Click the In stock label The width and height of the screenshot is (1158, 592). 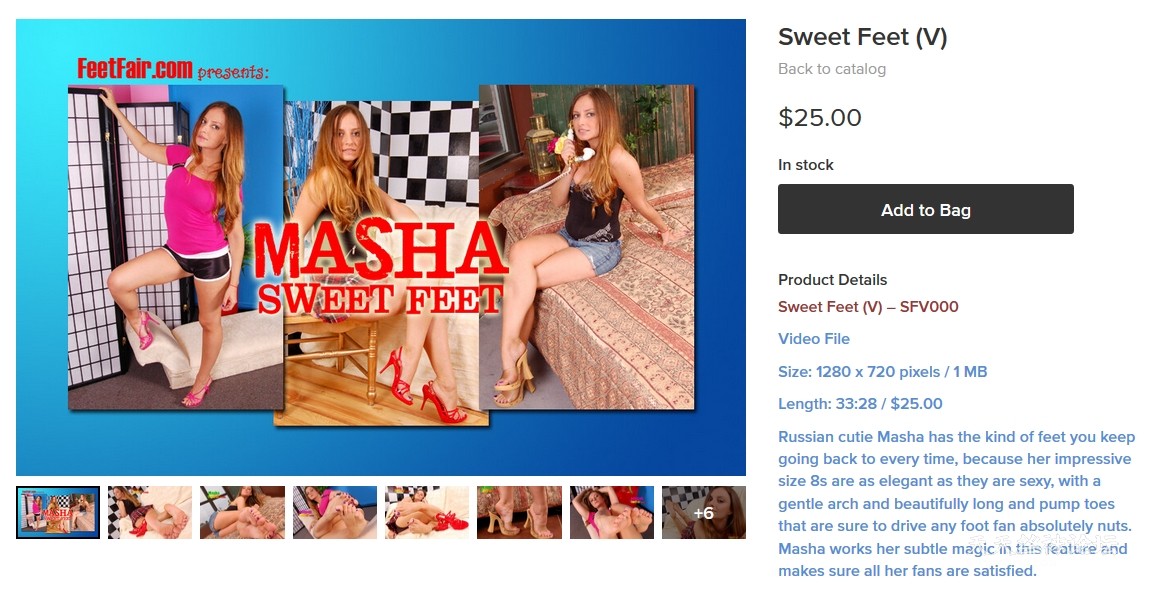(x=806, y=165)
